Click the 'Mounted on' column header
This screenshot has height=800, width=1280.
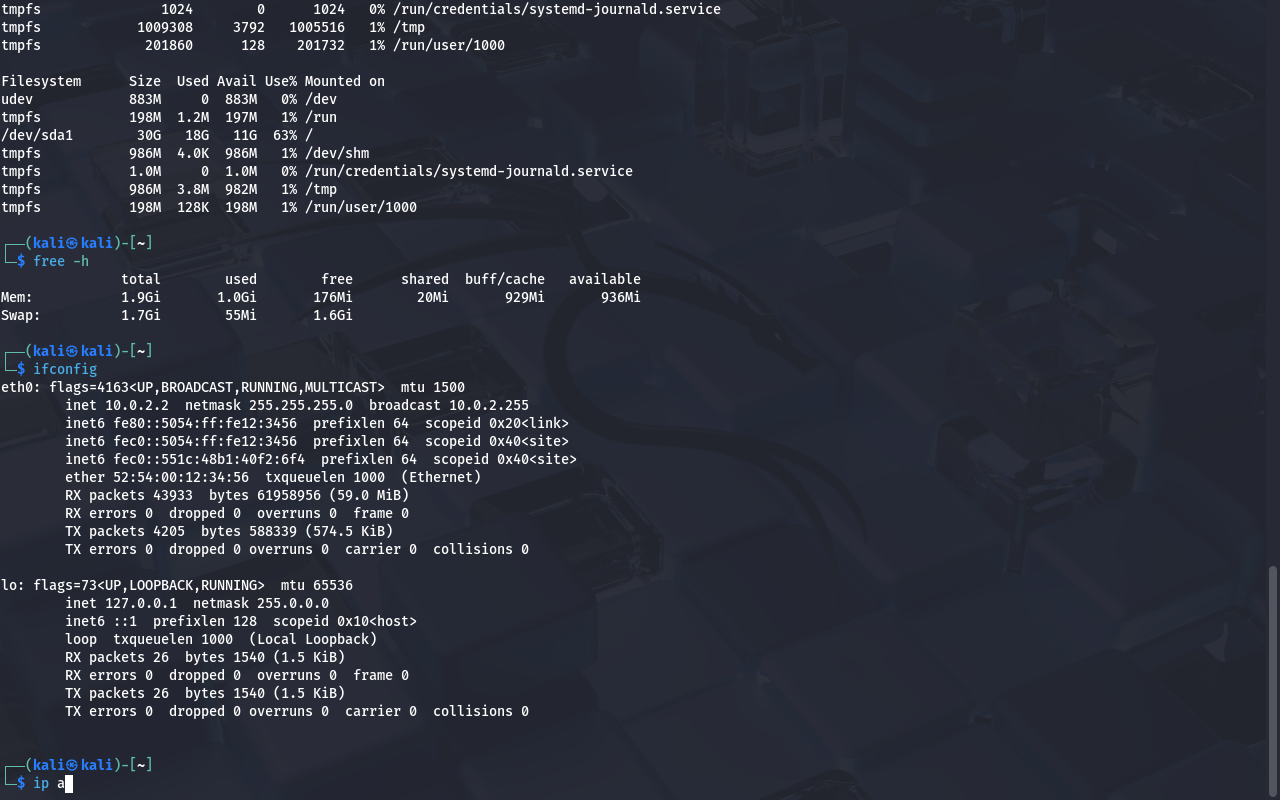345,81
